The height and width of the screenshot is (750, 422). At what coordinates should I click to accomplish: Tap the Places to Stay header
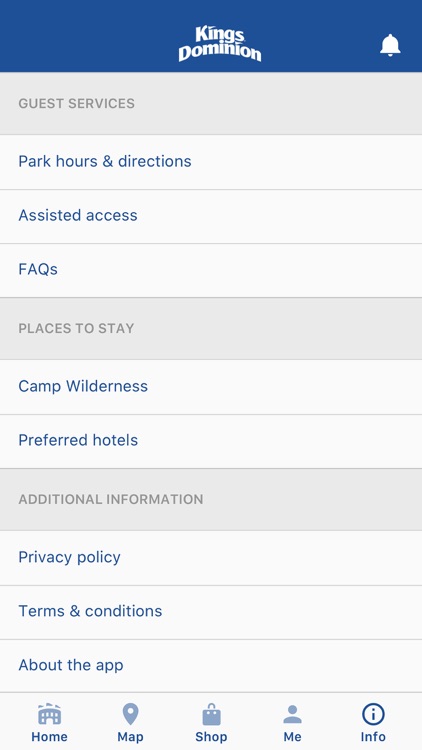[x=76, y=328]
